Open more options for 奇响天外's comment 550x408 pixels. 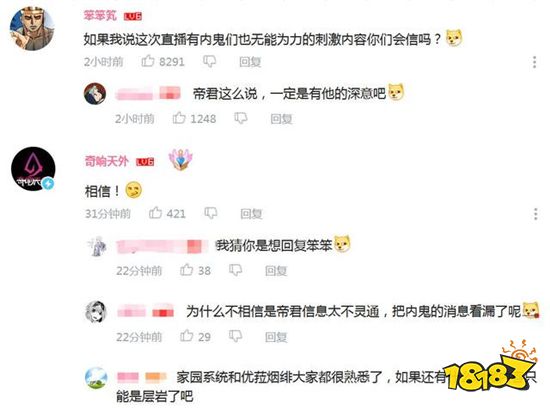click(x=535, y=214)
